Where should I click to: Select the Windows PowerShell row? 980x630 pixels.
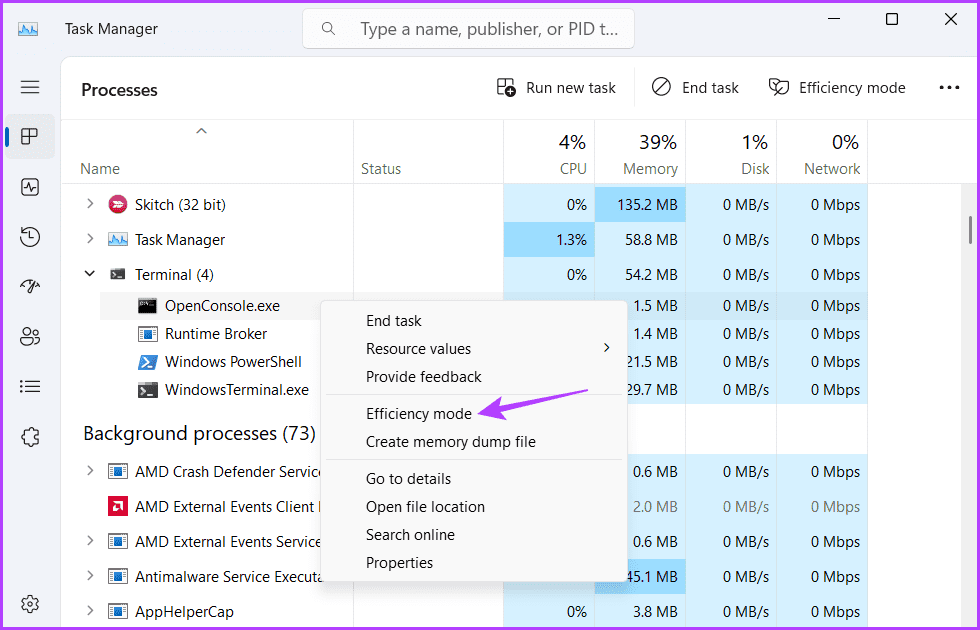click(233, 362)
